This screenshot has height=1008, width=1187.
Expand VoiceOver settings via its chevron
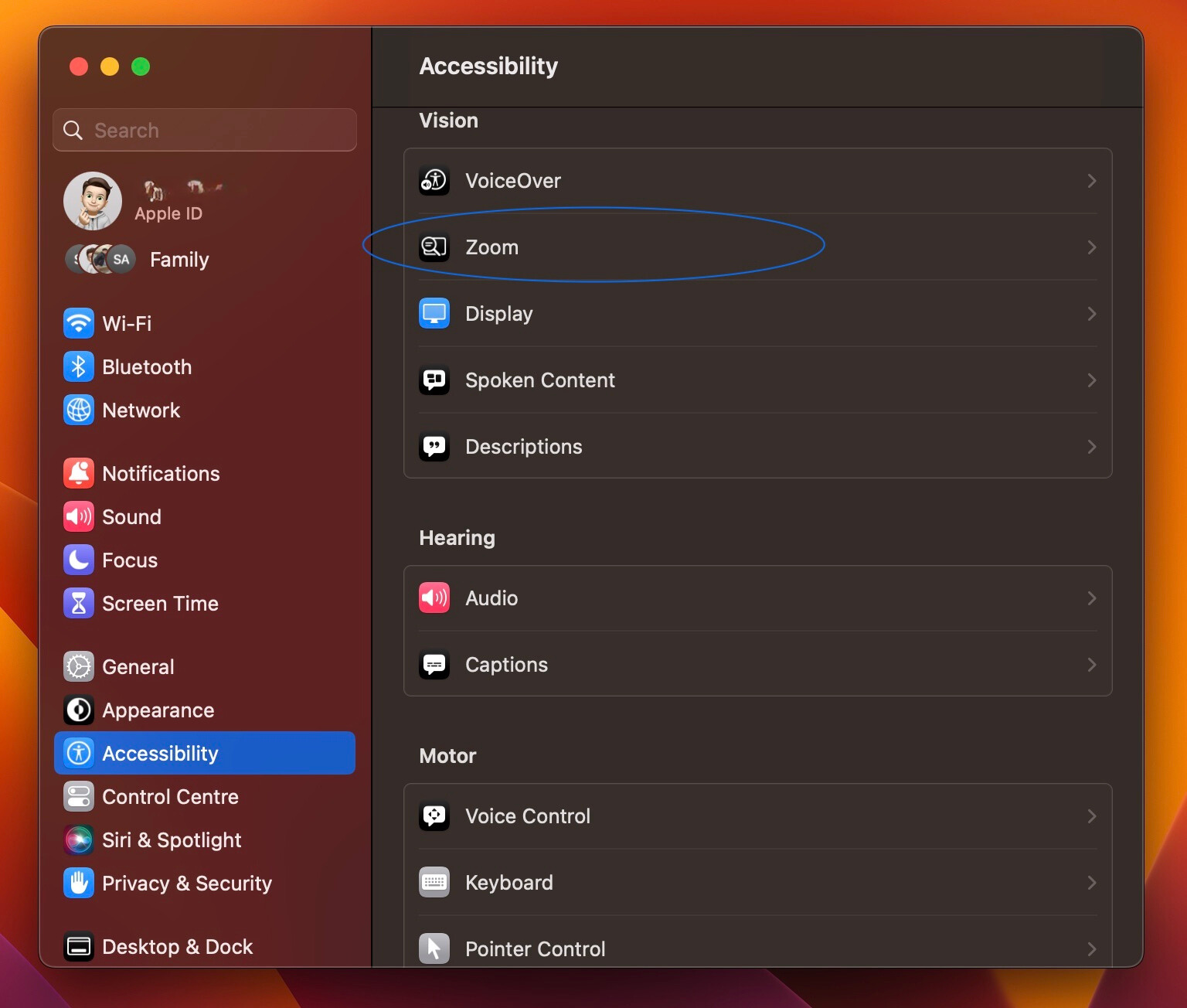(x=1092, y=181)
